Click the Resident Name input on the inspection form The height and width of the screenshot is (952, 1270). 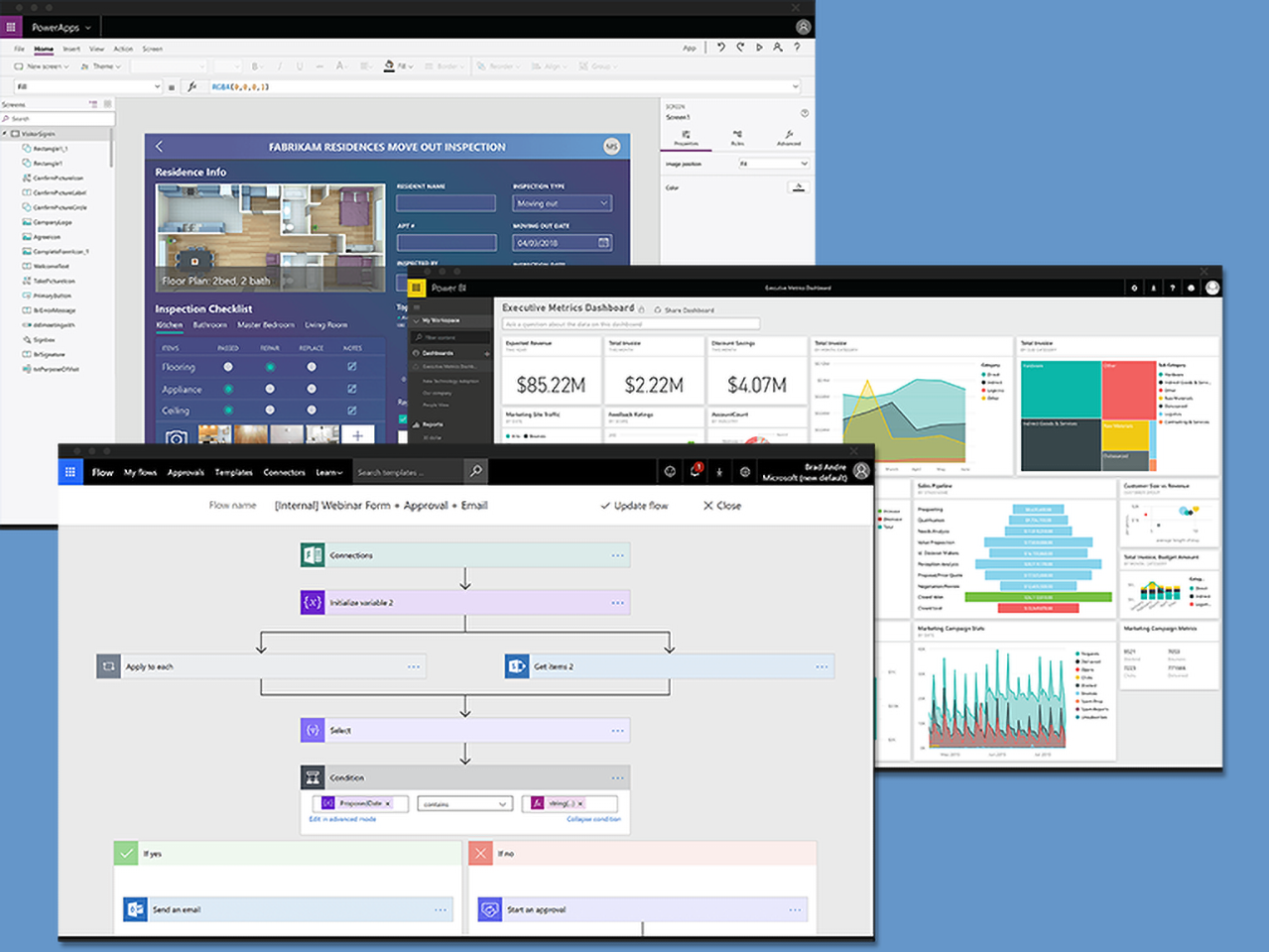coord(446,203)
